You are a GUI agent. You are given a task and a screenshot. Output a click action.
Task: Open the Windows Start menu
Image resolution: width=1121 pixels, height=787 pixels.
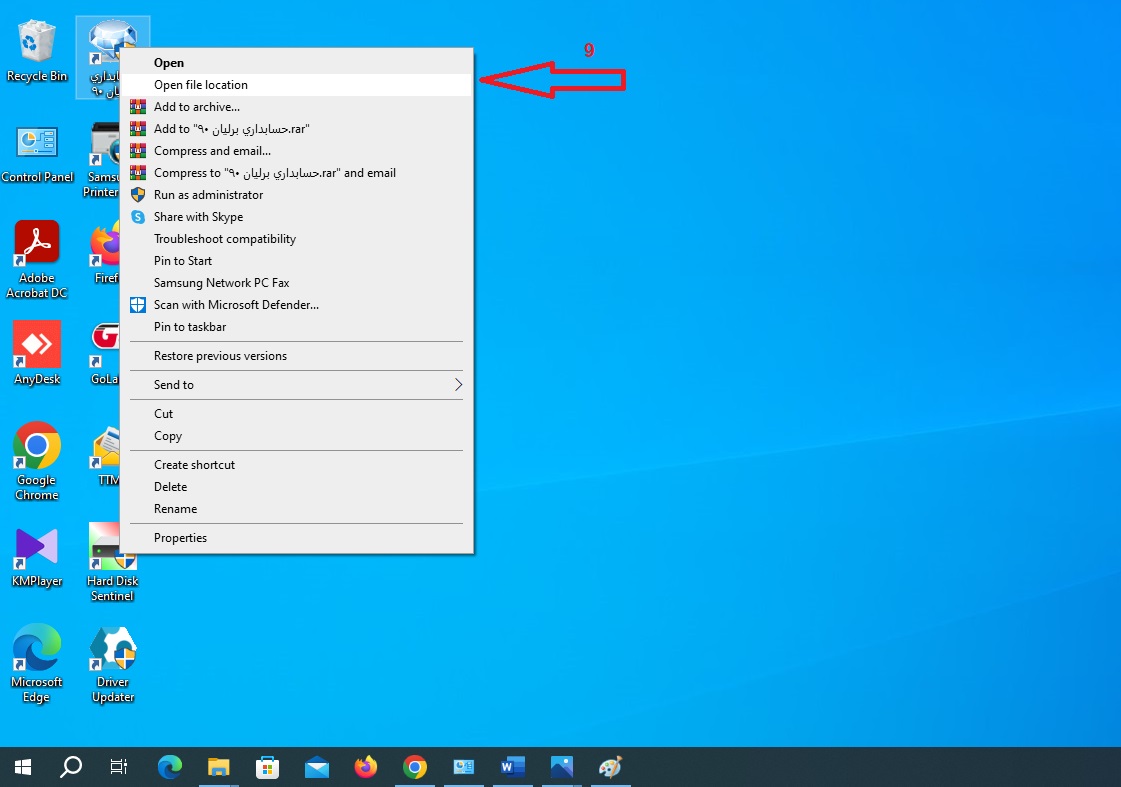23,767
